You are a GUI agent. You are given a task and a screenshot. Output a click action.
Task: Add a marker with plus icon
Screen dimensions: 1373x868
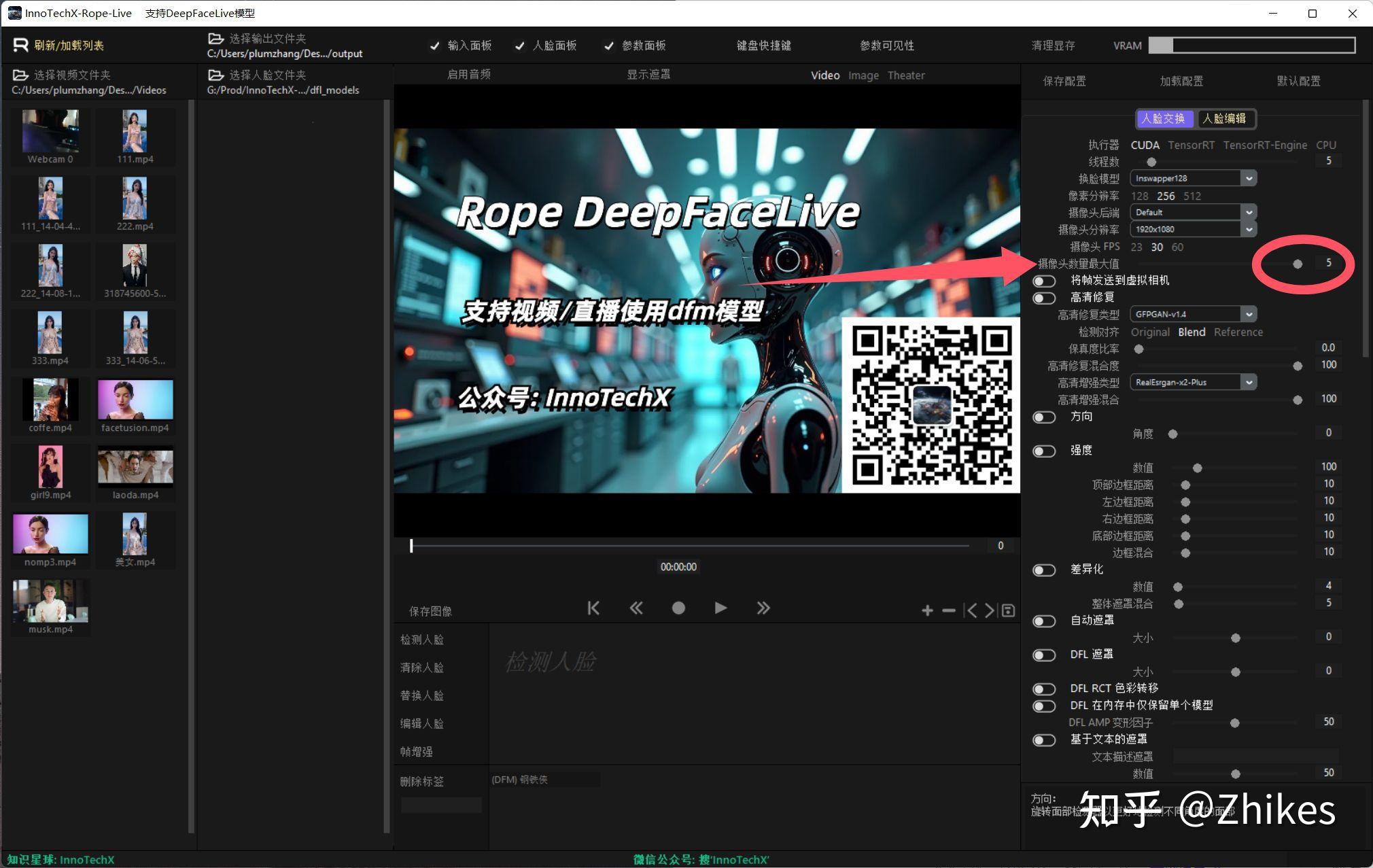point(927,610)
